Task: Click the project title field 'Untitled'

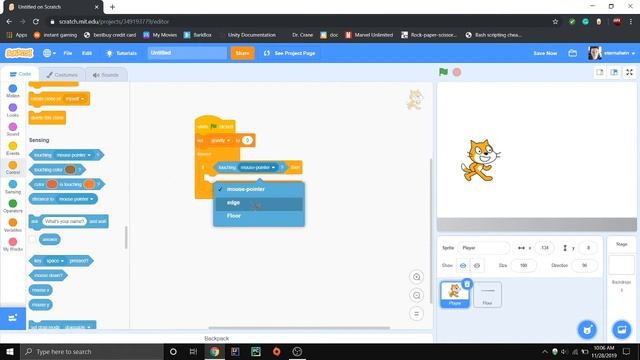Action: 187,53
